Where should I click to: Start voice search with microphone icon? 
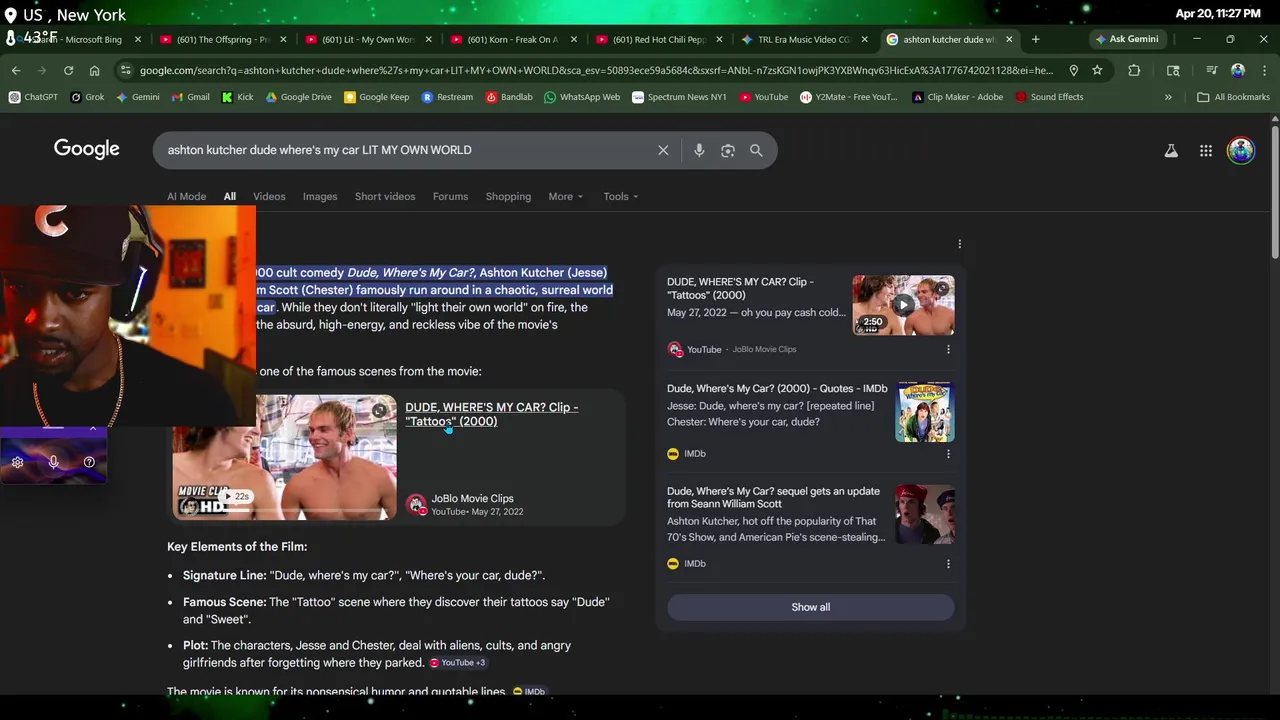pyautogui.click(x=699, y=150)
